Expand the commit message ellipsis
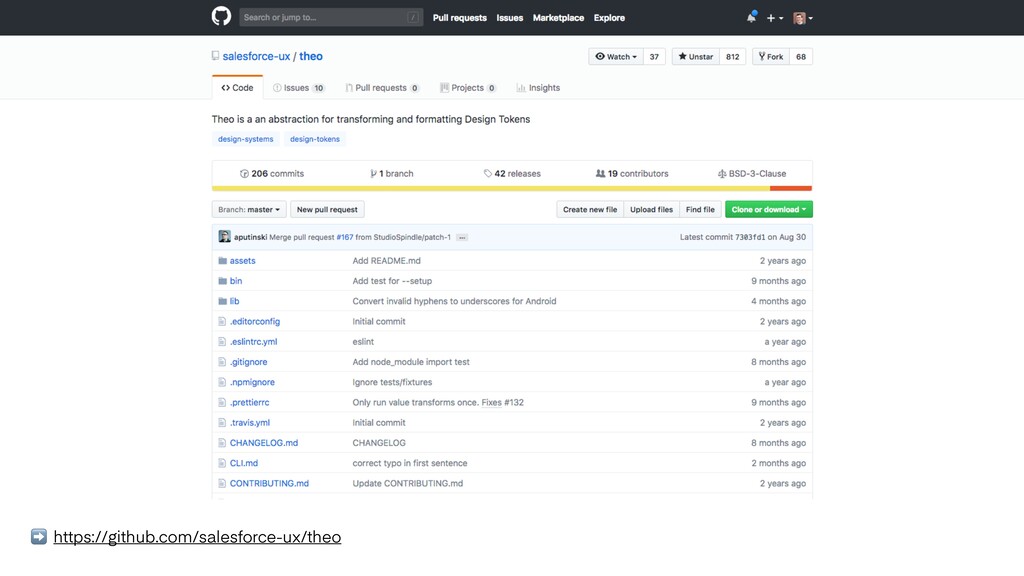Viewport: 1024px width, 576px height. [462, 238]
